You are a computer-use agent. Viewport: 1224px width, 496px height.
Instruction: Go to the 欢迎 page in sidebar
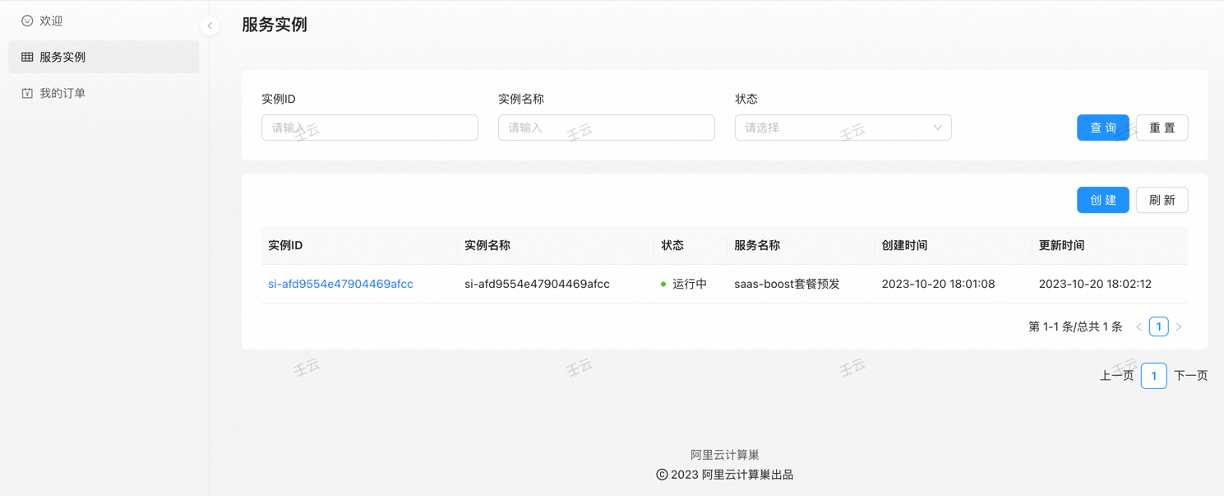coord(51,21)
